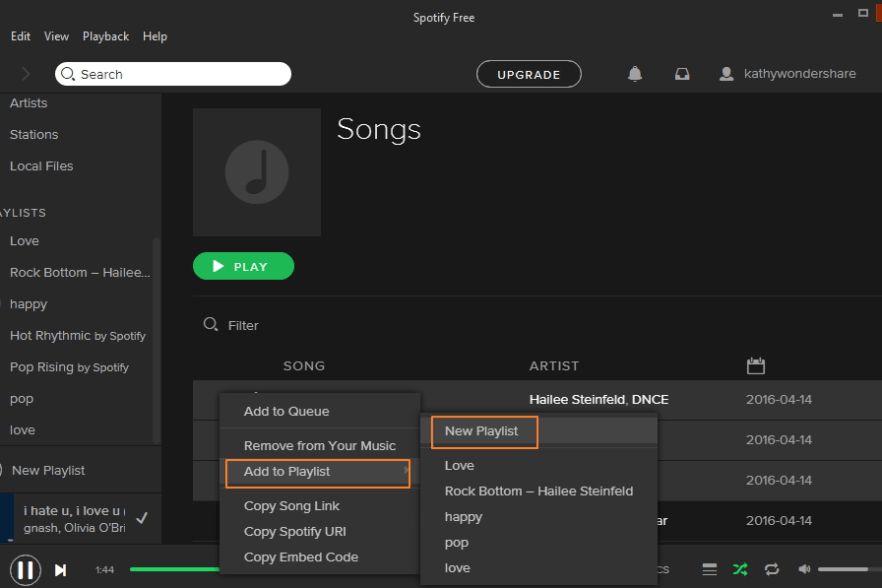Select Remove from Your Music
Viewport: 882px width, 588px height.
(x=320, y=446)
